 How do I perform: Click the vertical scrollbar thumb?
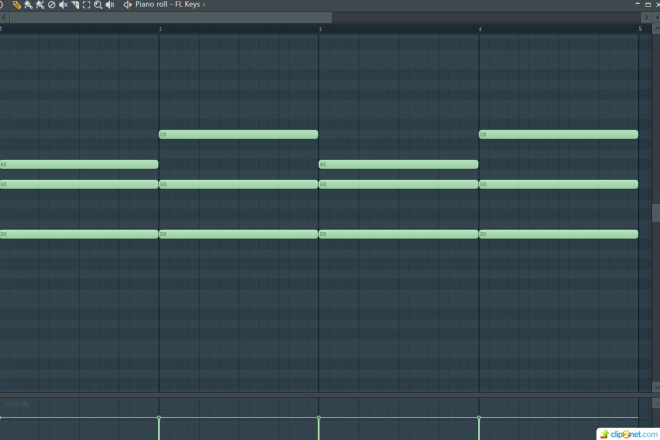tap(656, 213)
